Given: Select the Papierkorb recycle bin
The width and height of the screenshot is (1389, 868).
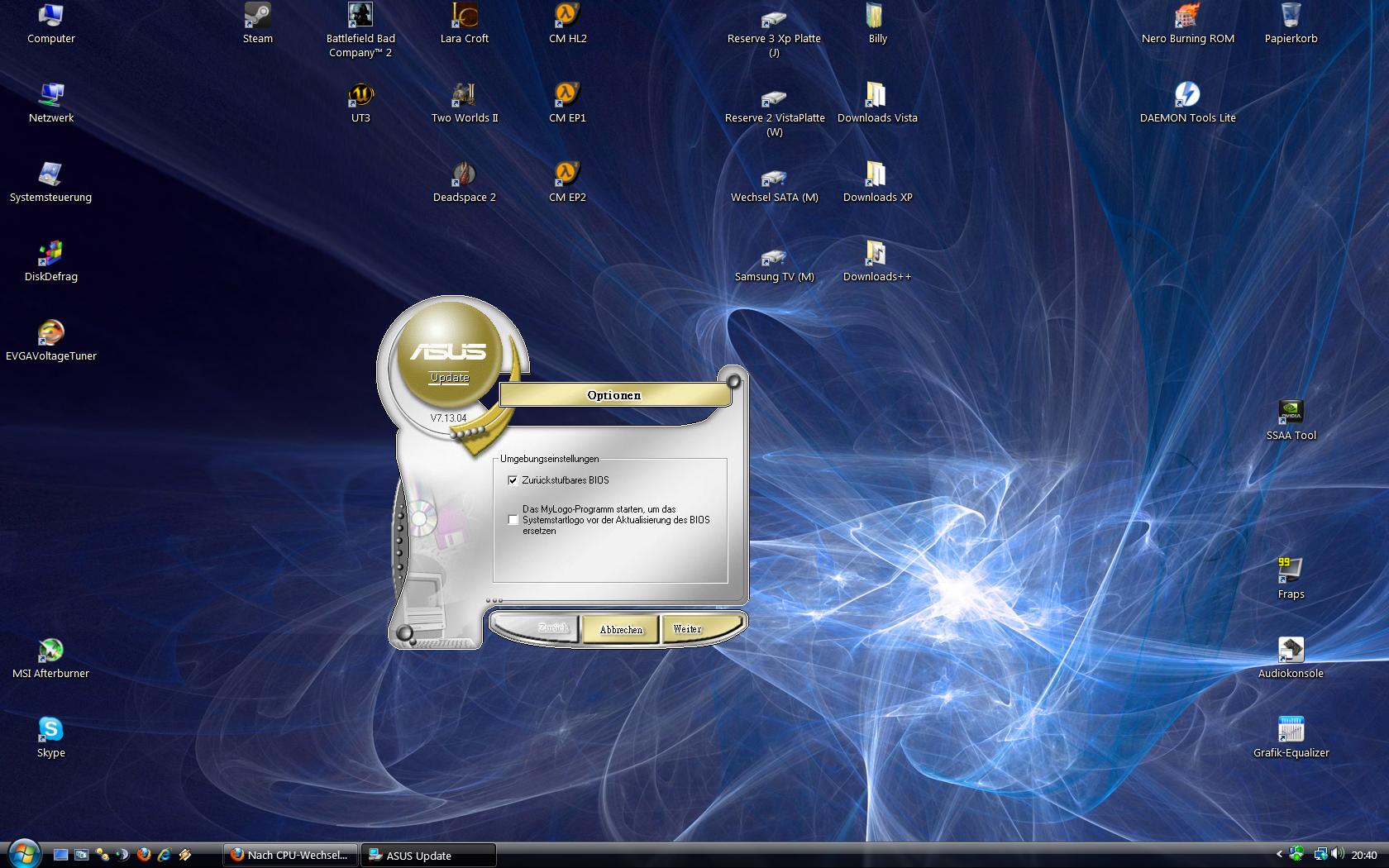Looking at the screenshot, I should pos(1291,24).
